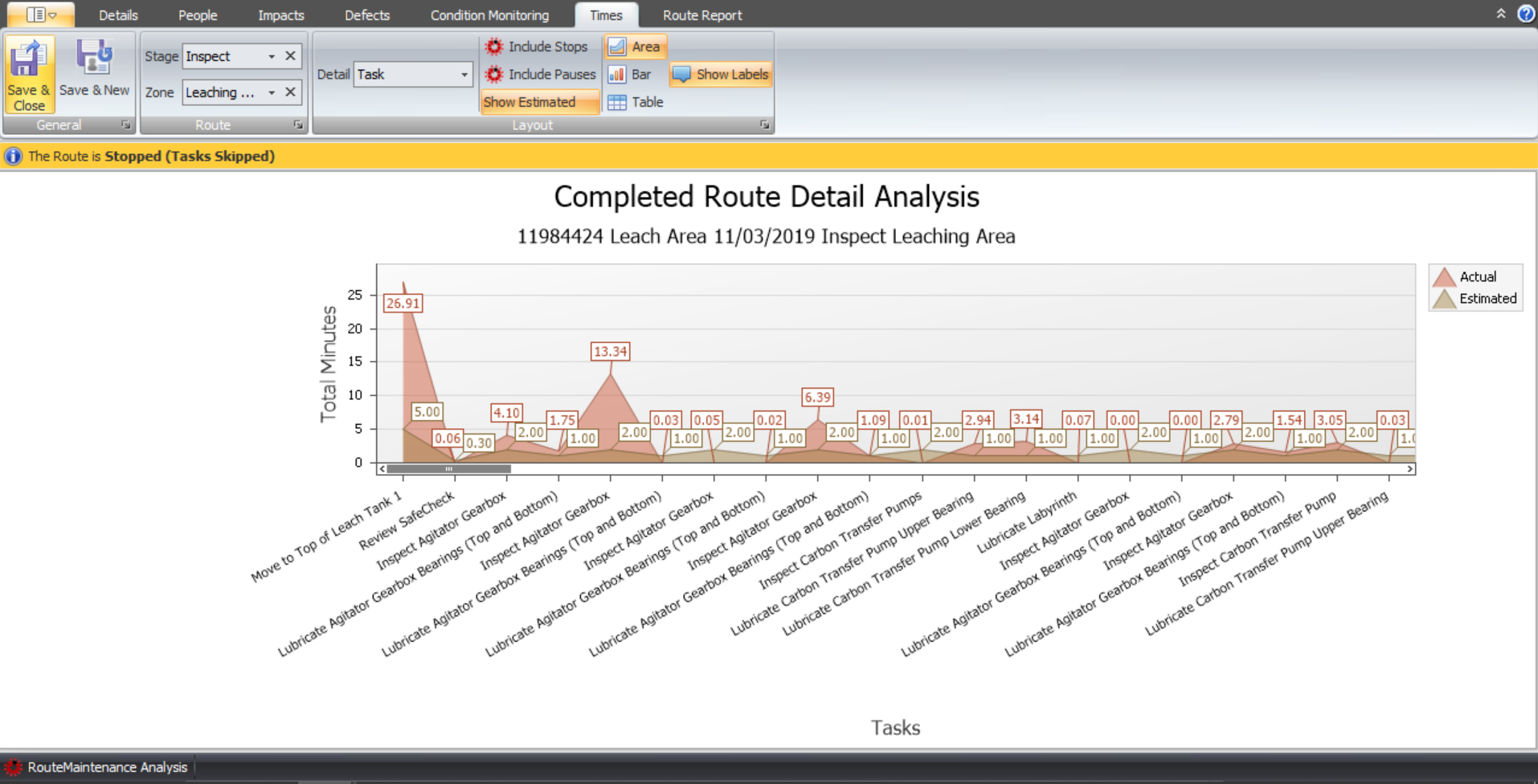The height and width of the screenshot is (784, 1538).
Task: Switch to the Details tab
Action: 118,15
